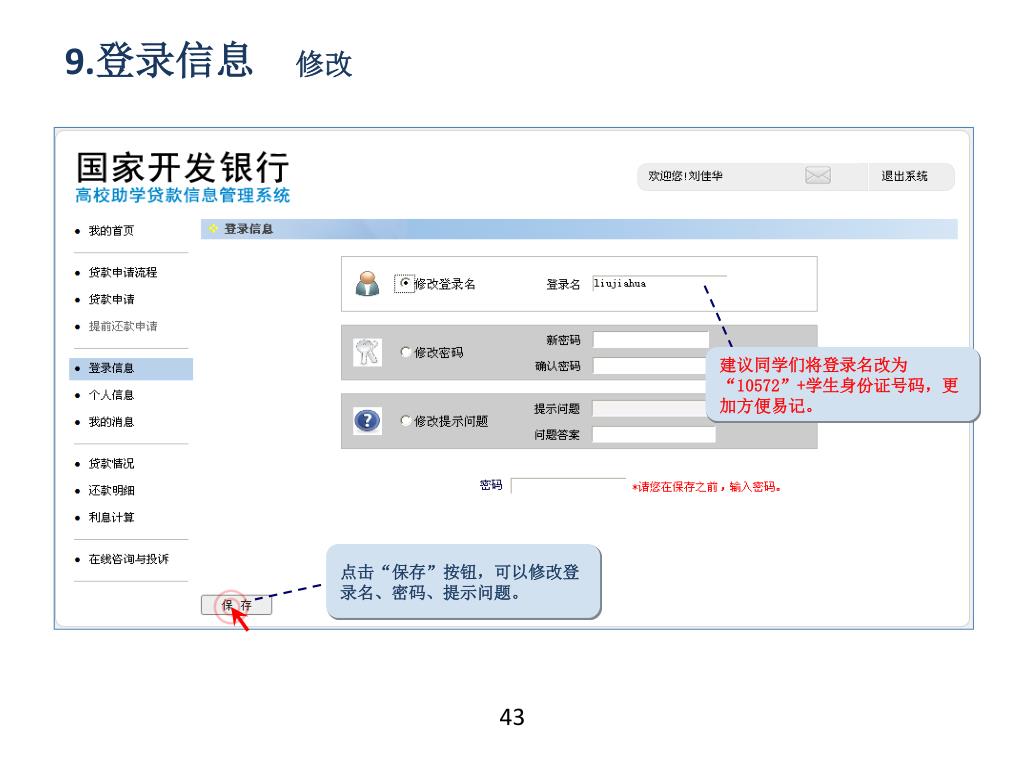This screenshot has width=1024, height=768.
Task: Select the 修改密码 radio button
Action: [405, 352]
